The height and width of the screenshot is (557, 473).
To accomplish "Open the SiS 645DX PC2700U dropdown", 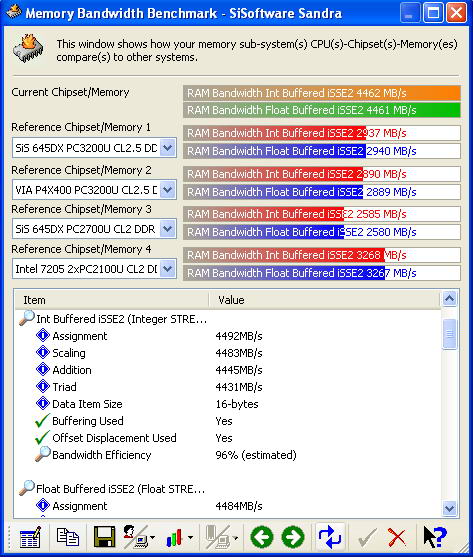I will (168, 229).
